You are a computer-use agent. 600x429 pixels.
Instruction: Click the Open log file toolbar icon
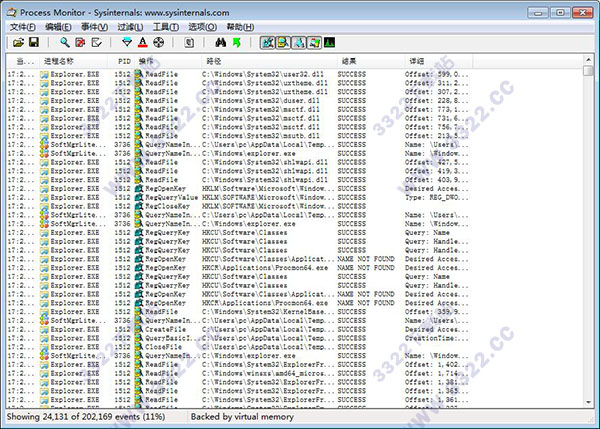(x=18, y=42)
